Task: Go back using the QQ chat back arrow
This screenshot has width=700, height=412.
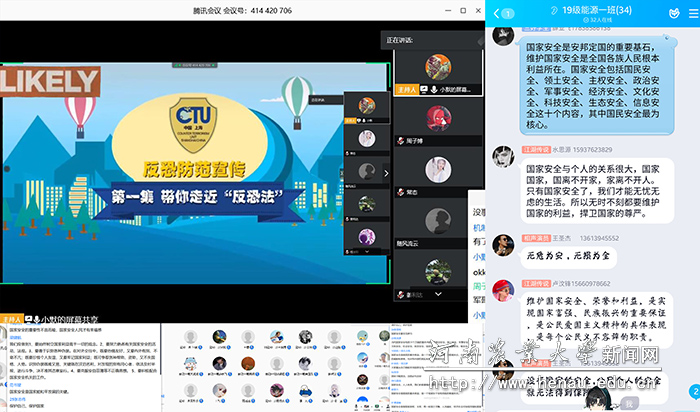Action: pos(496,13)
